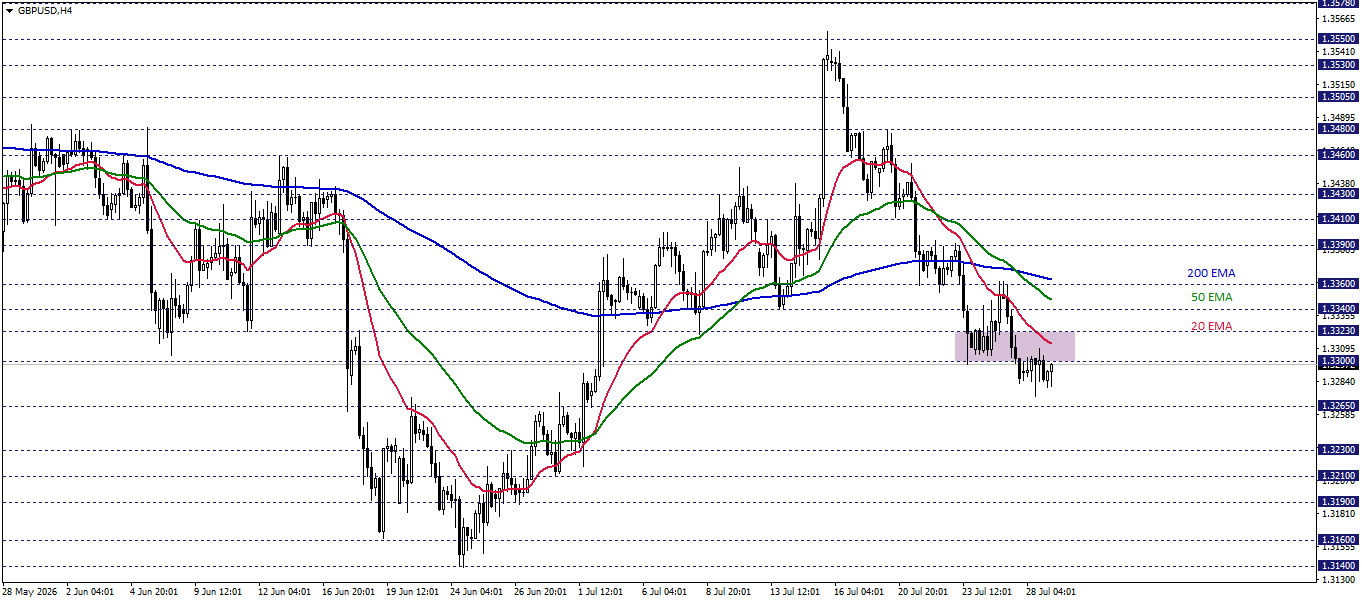This screenshot has height=603, width=1362.
Task: Click the 1.32650 price level label
Action: 1338,406
